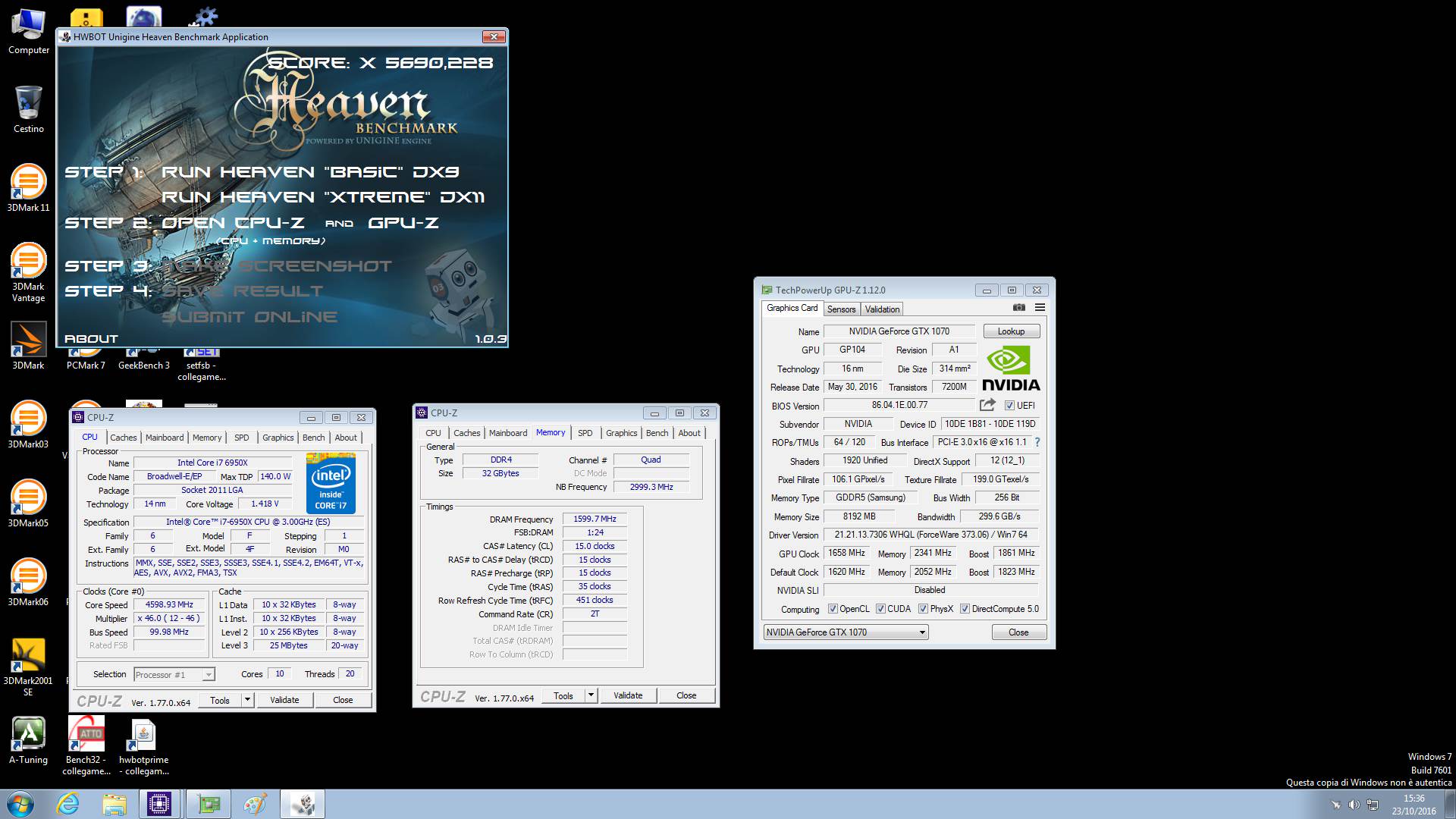Open the Cestino recycle bin icon
Screen dimensions: 1456x819
point(28,110)
